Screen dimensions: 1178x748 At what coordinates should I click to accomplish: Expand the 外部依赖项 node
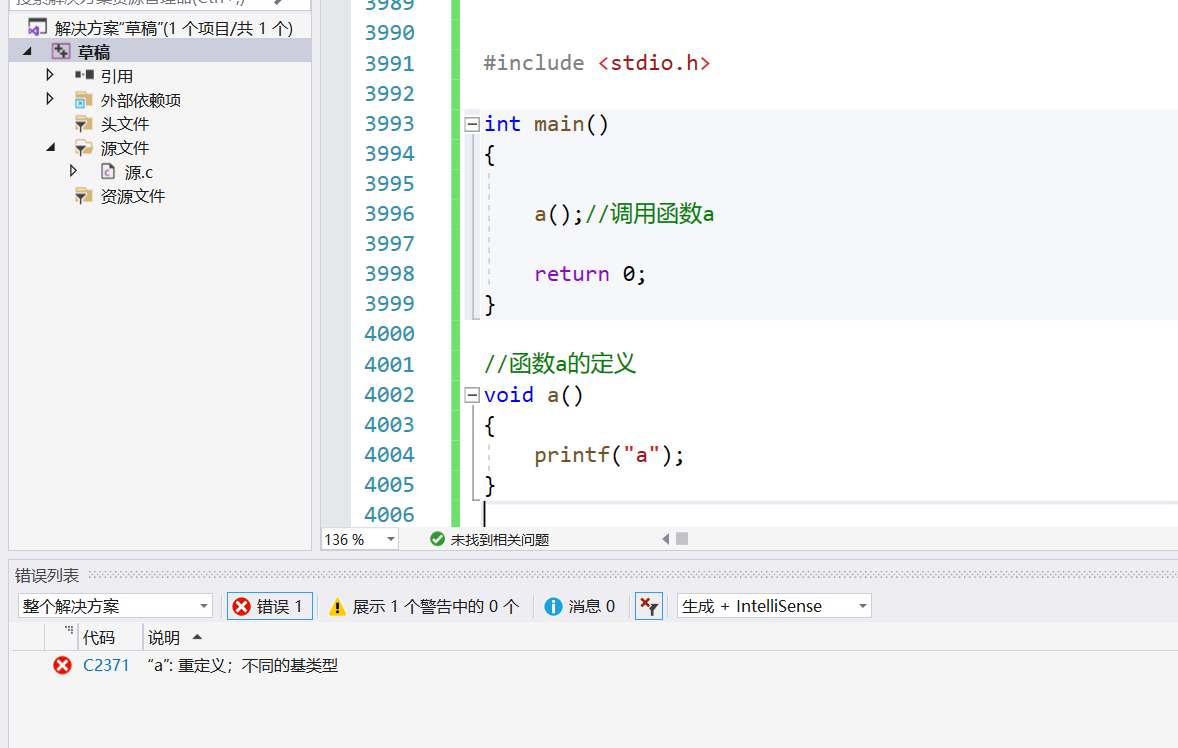[50, 99]
